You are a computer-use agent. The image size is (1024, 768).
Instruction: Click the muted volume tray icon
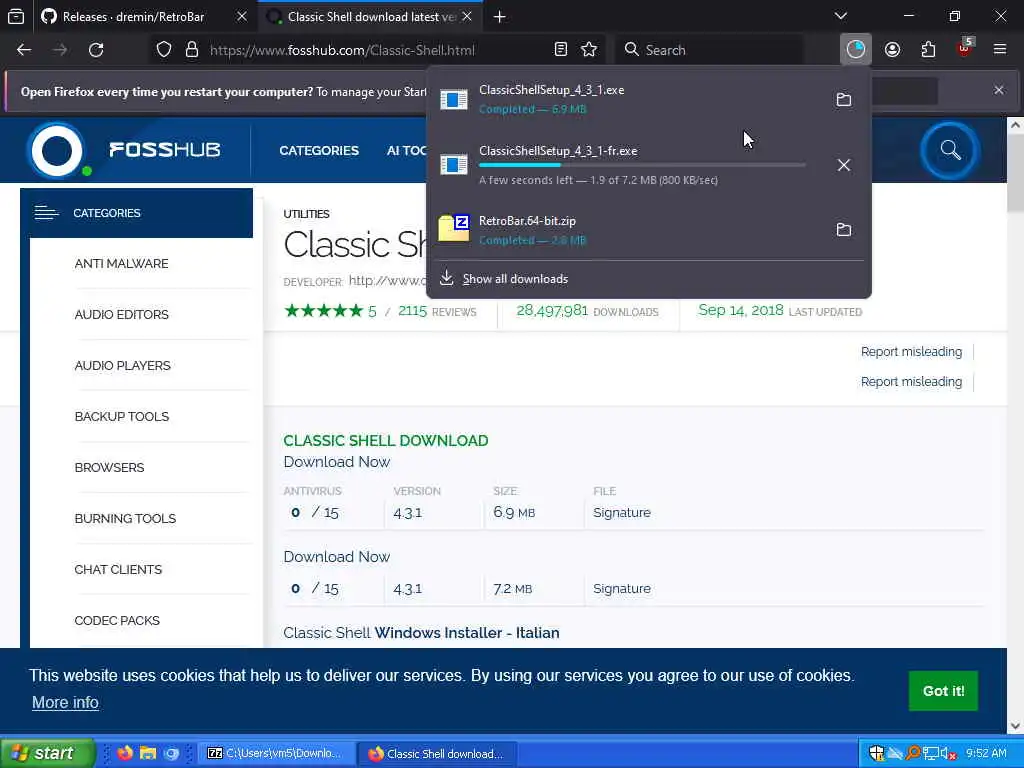click(948, 753)
